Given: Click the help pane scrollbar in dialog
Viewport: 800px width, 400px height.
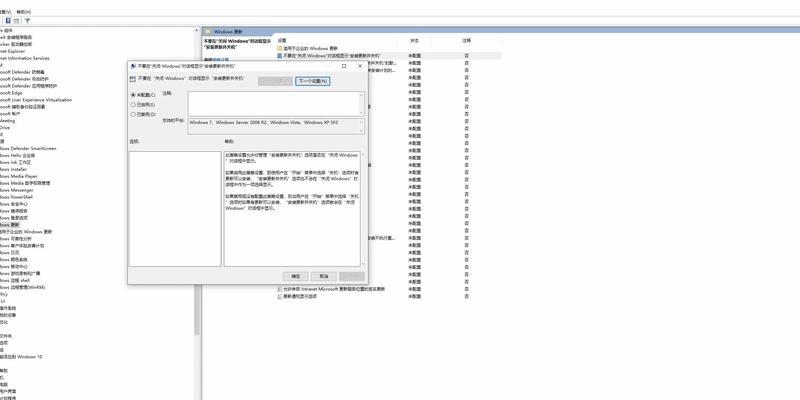Looking at the screenshot, I should click(x=363, y=209).
